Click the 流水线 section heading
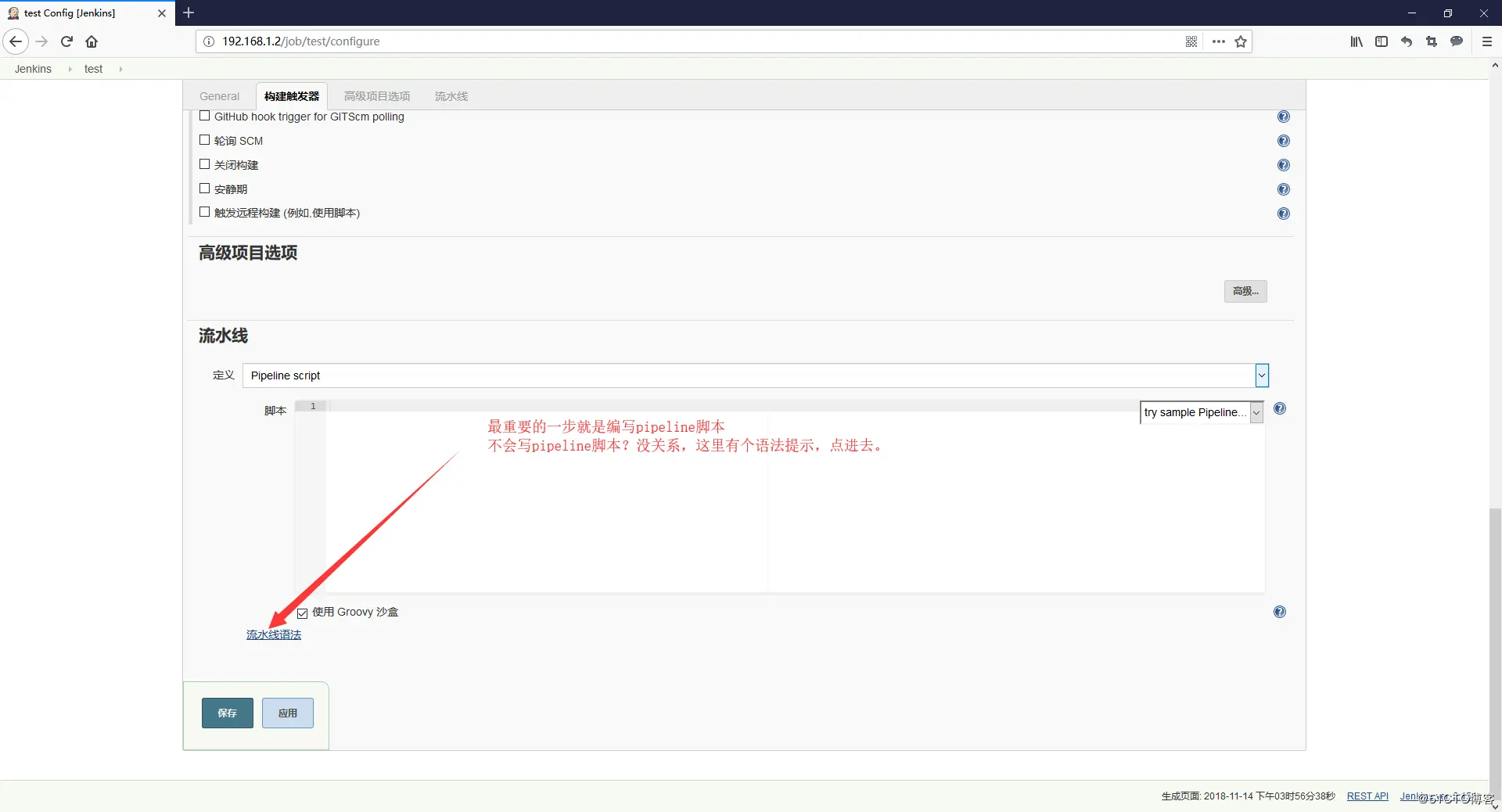The width and height of the screenshot is (1502, 812). [223, 336]
